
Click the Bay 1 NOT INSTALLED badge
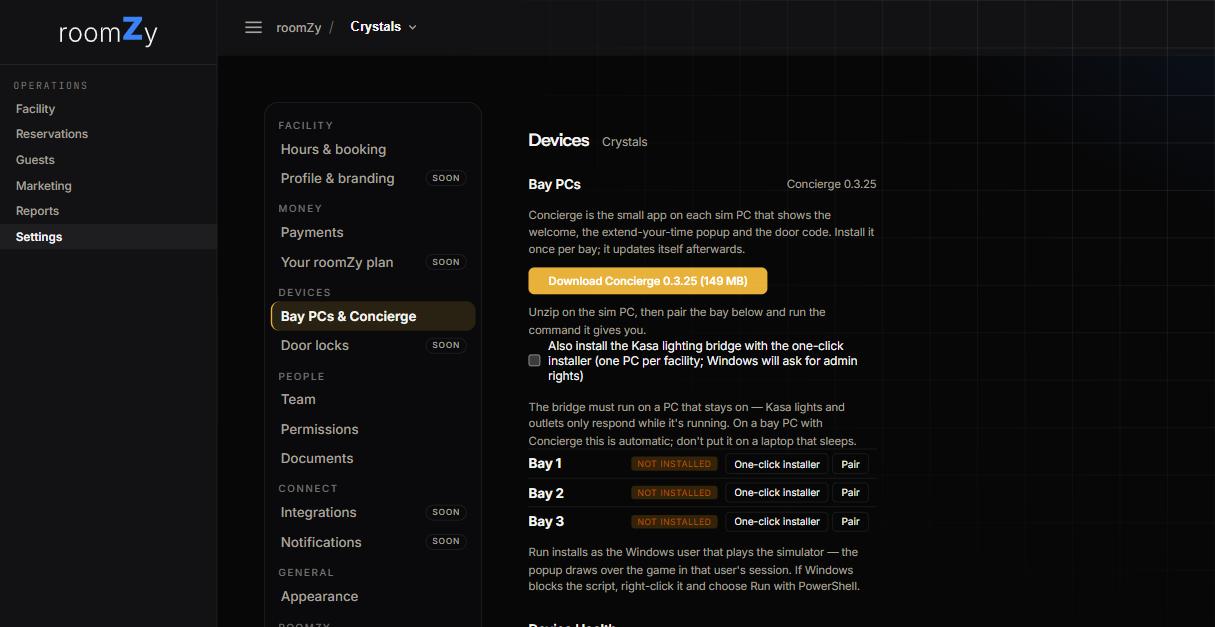674,464
